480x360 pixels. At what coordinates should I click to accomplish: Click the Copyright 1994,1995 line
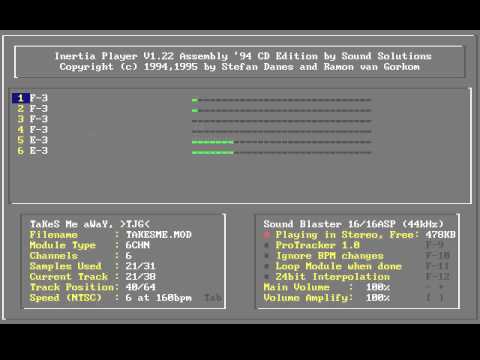[x=240, y=67]
